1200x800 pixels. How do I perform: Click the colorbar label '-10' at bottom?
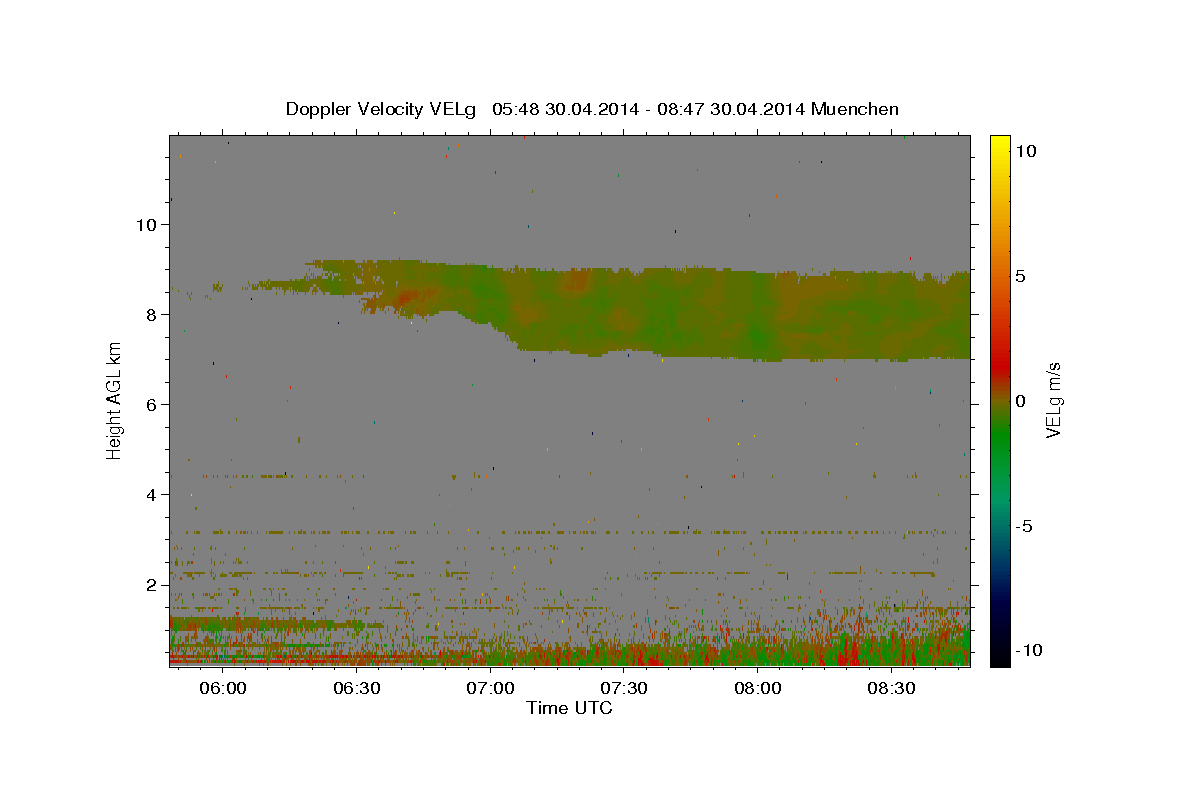[1031, 651]
